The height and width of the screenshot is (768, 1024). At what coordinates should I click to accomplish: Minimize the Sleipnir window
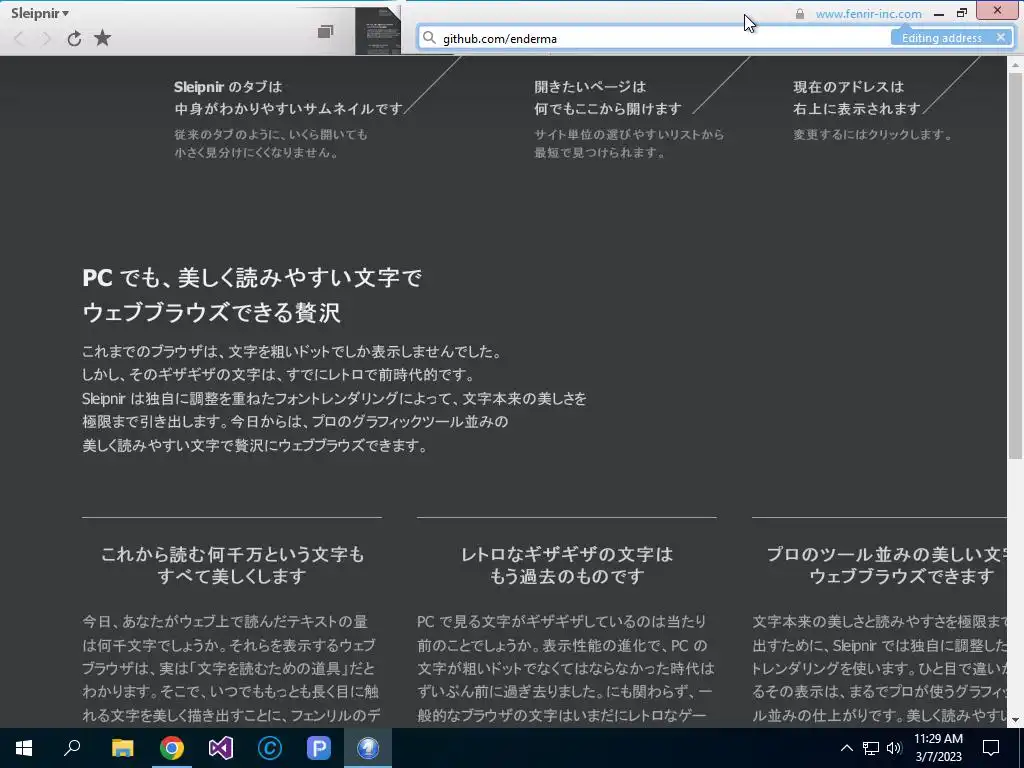(939, 13)
